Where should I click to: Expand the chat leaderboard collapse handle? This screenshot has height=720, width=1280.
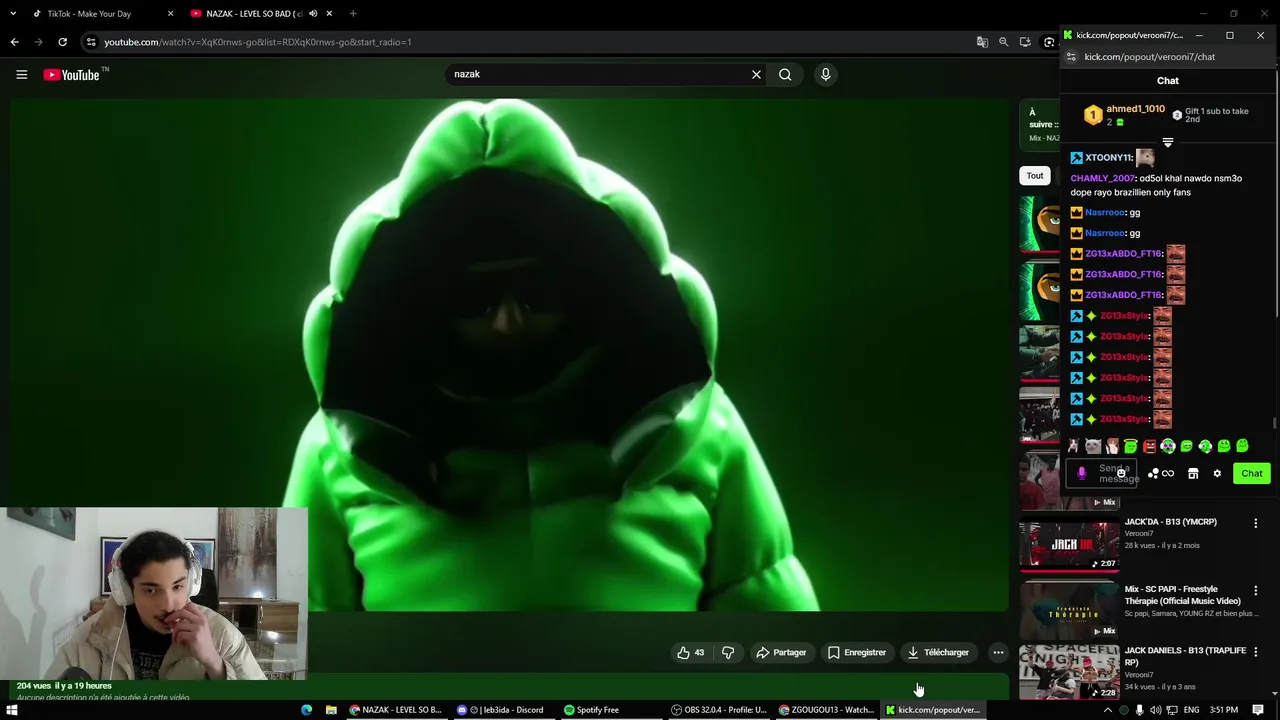coord(1168,143)
